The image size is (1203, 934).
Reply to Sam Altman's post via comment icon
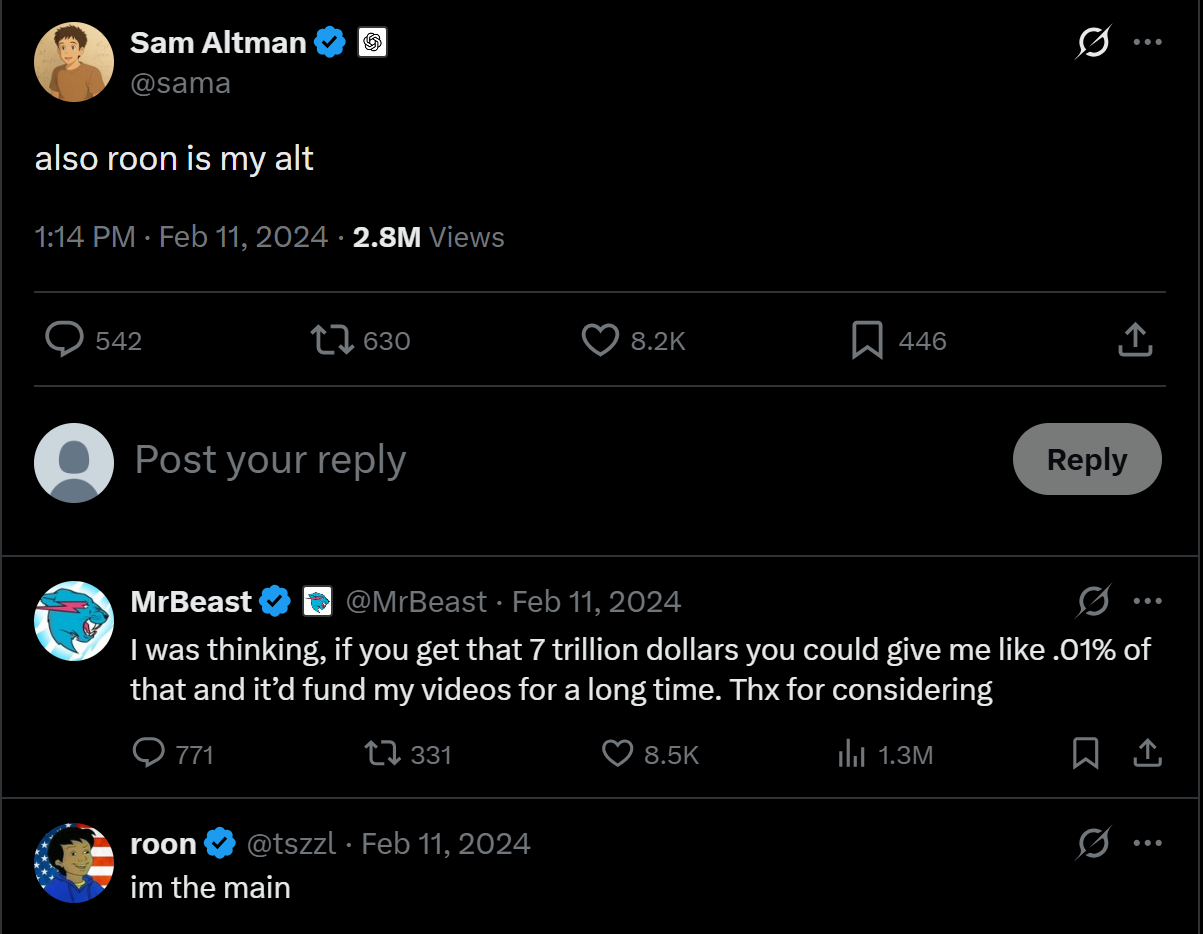[65, 340]
